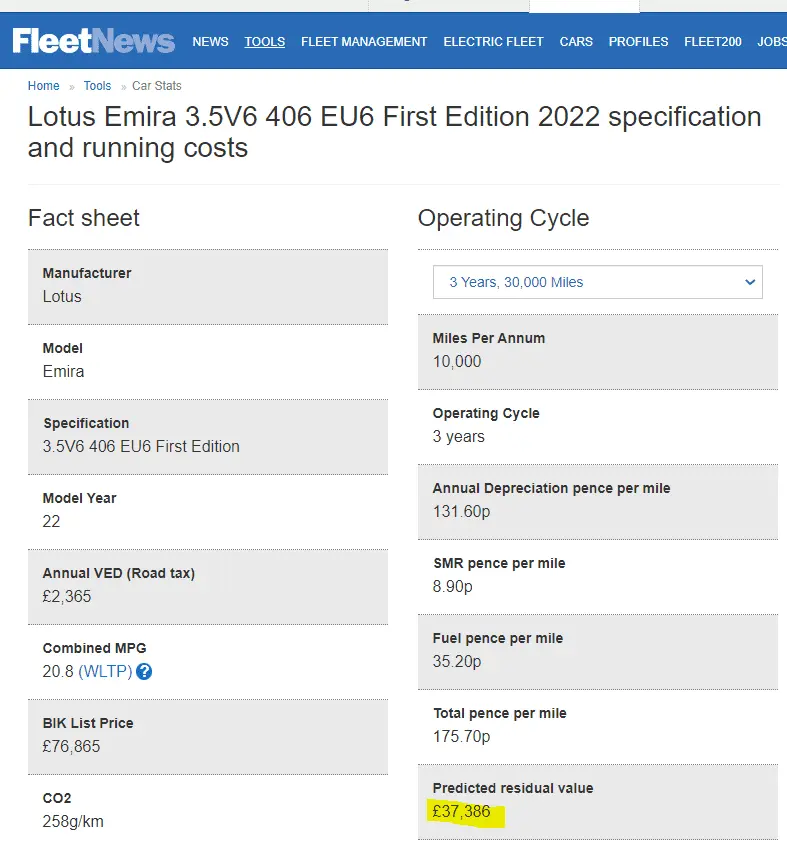Viewport: 787px width, 848px height.
Task: Open the NEWS menu
Action: click(x=210, y=42)
